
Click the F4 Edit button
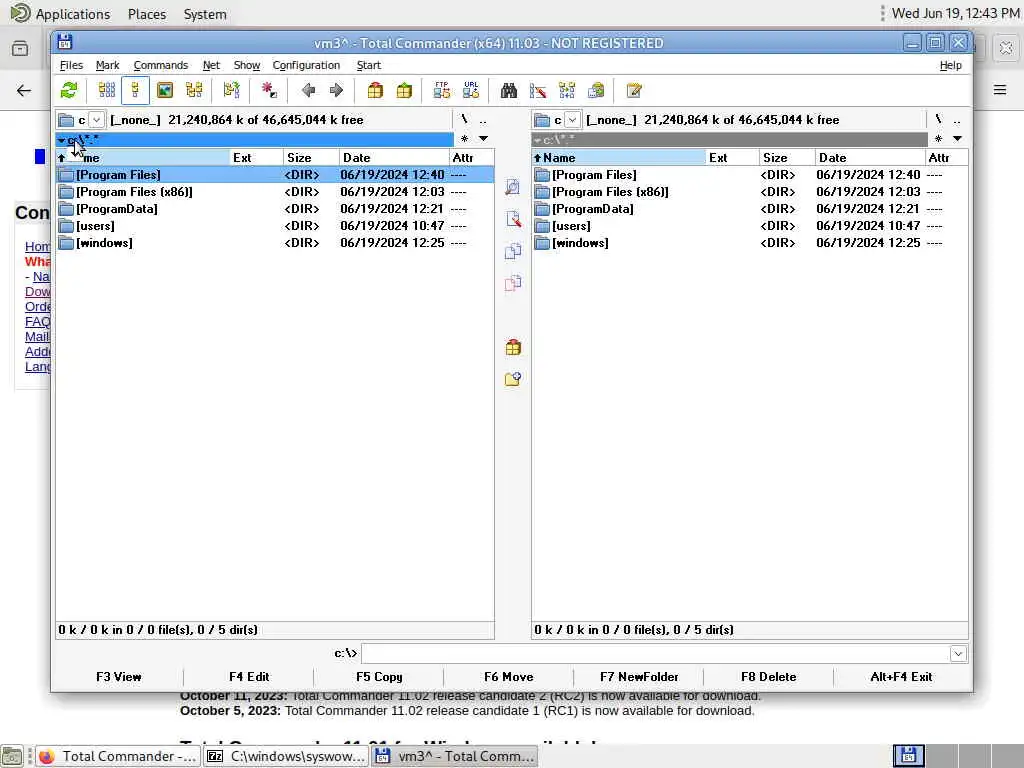pos(249,677)
